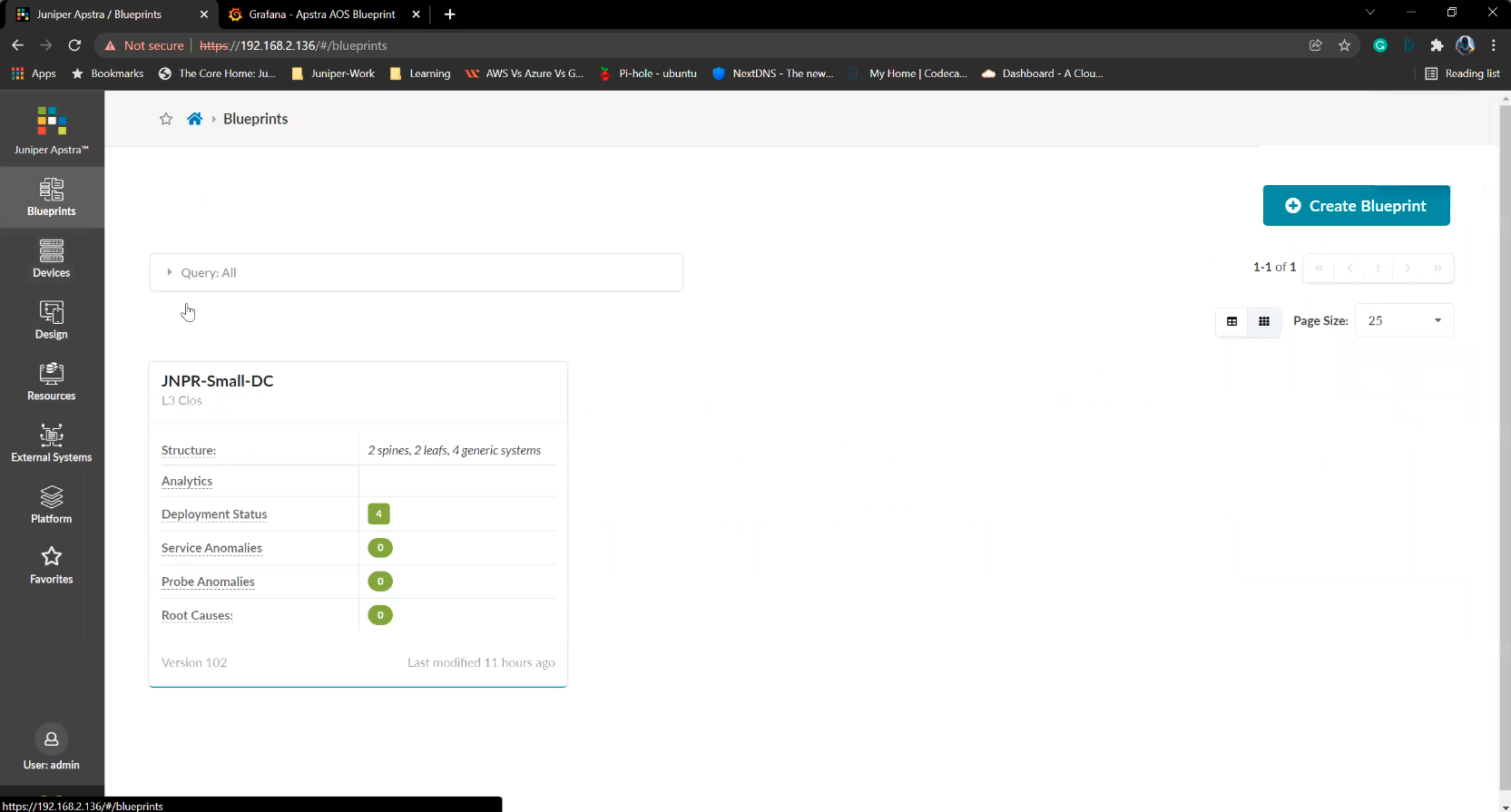The height and width of the screenshot is (812, 1511).
Task: Click the Service Anomalies count badge
Action: (380, 548)
